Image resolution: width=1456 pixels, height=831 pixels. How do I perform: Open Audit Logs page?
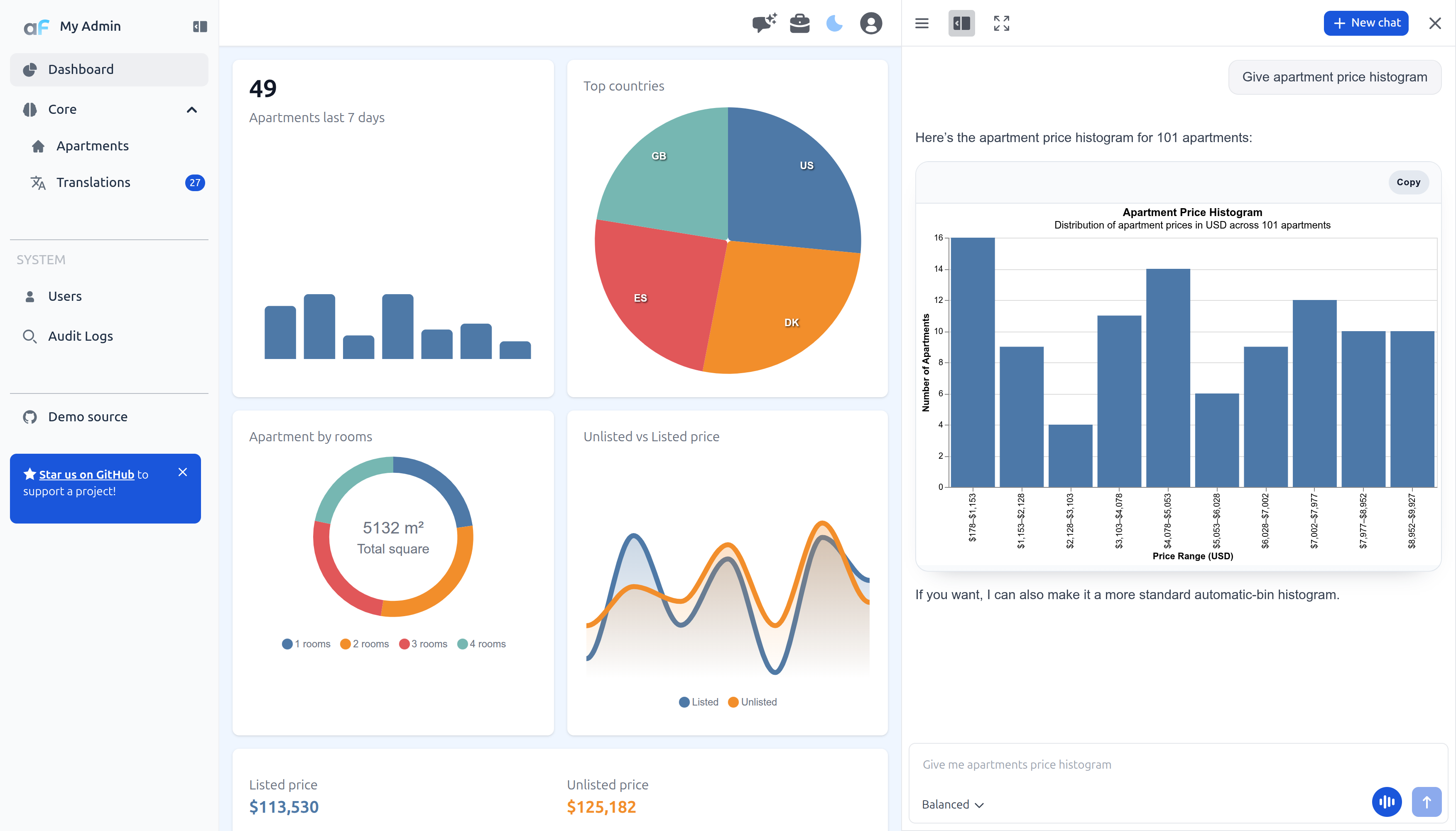pos(109,336)
